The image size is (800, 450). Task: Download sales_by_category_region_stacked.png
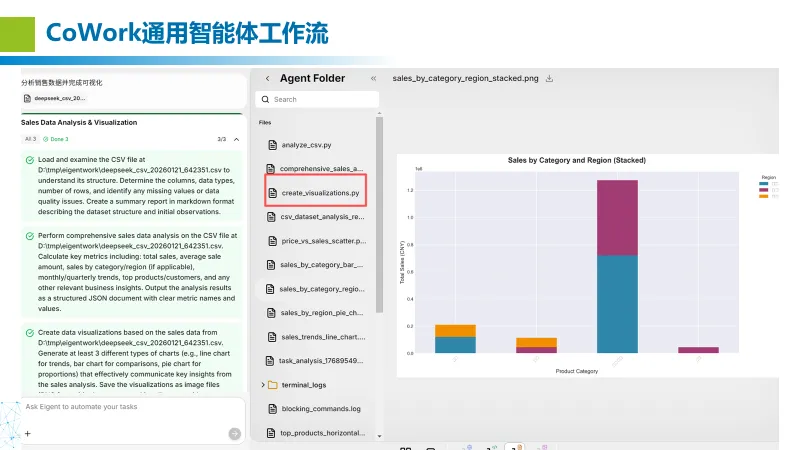click(x=549, y=79)
